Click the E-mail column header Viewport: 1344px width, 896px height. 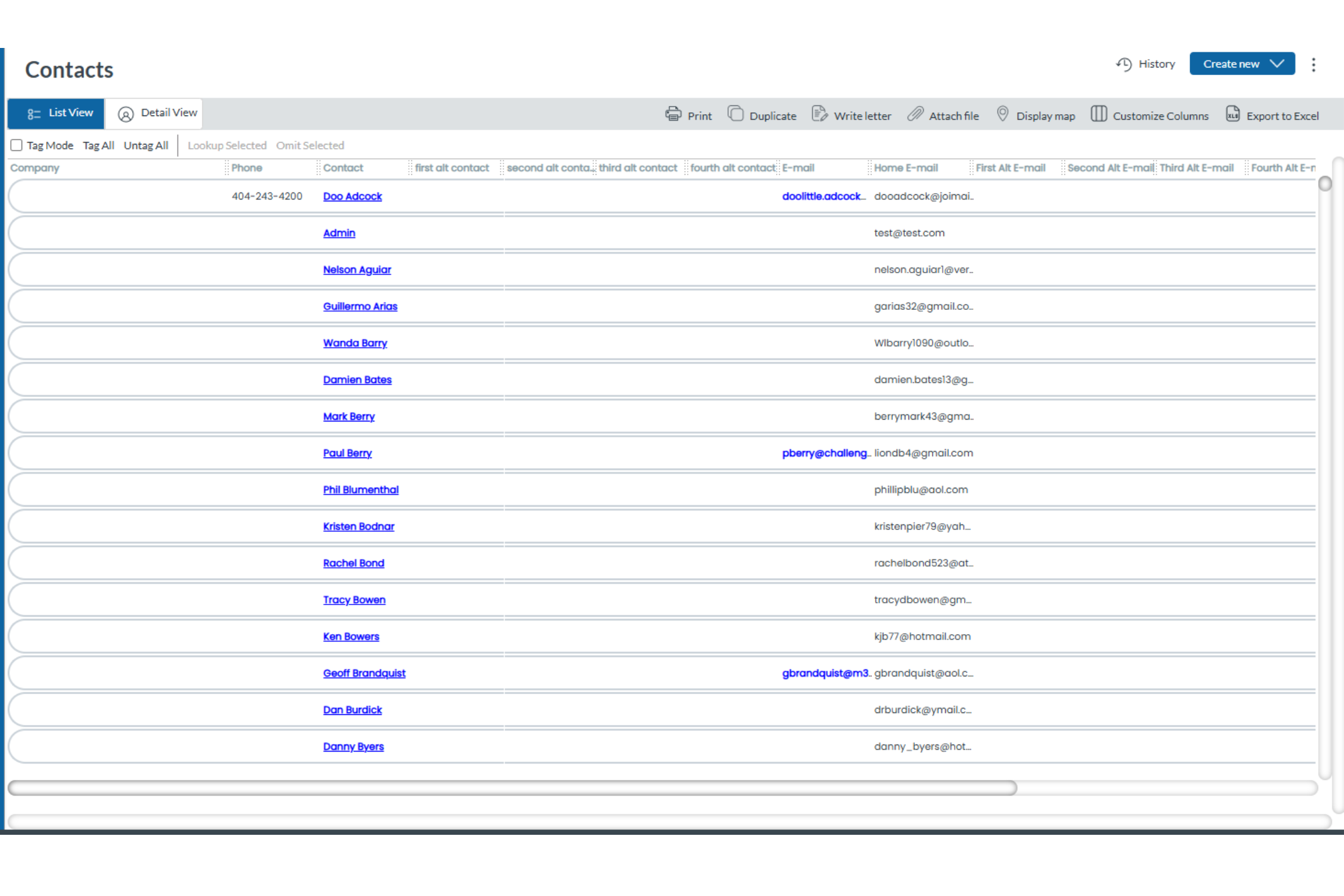[798, 168]
